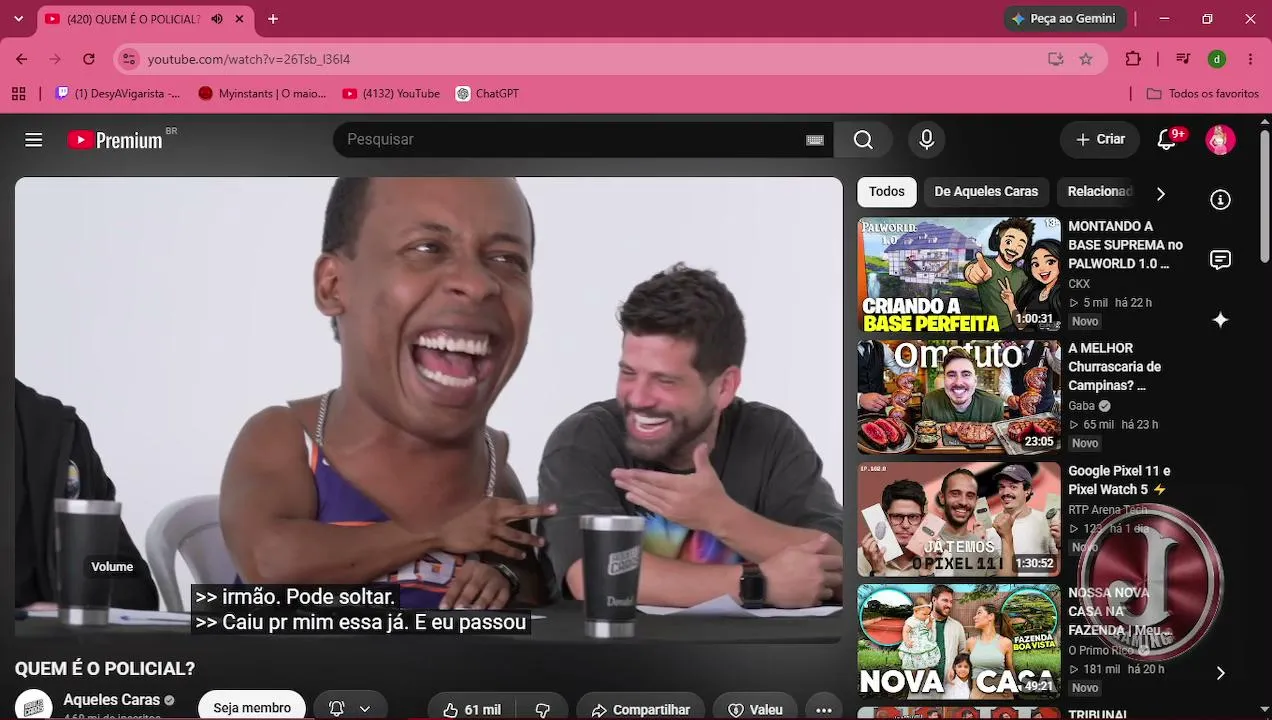Screen dimensions: 1272x720
Task: Open the more actions three-dot menu
Action: [x=823, y=709]
